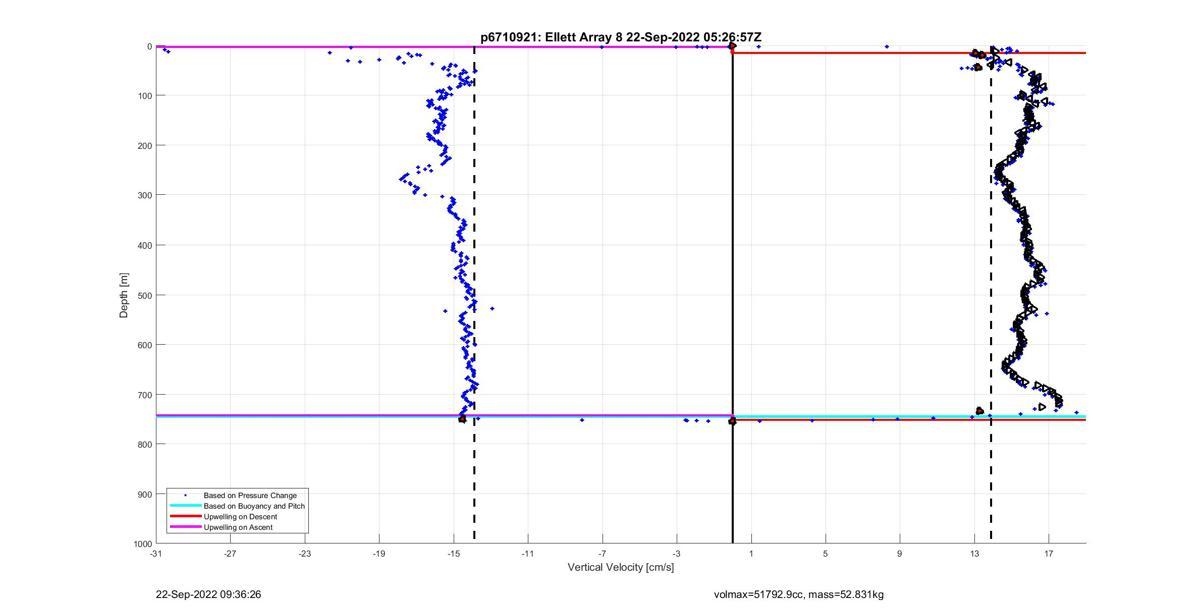
Task: Click the 'volmax=51792.9cc, mass=52.831kg' text
Action: (798, 594)
